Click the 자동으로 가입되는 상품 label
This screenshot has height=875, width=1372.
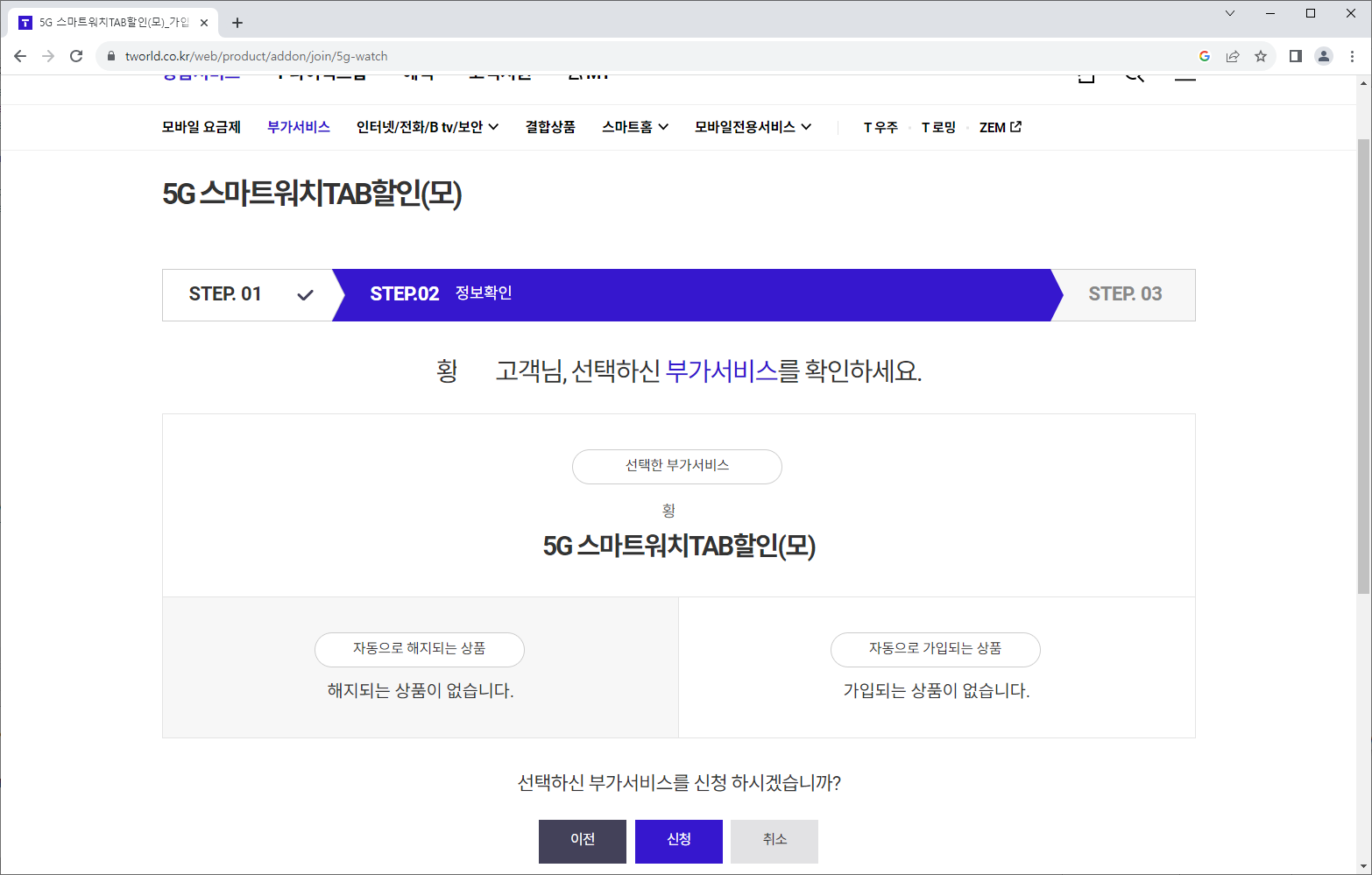point(936,649)
